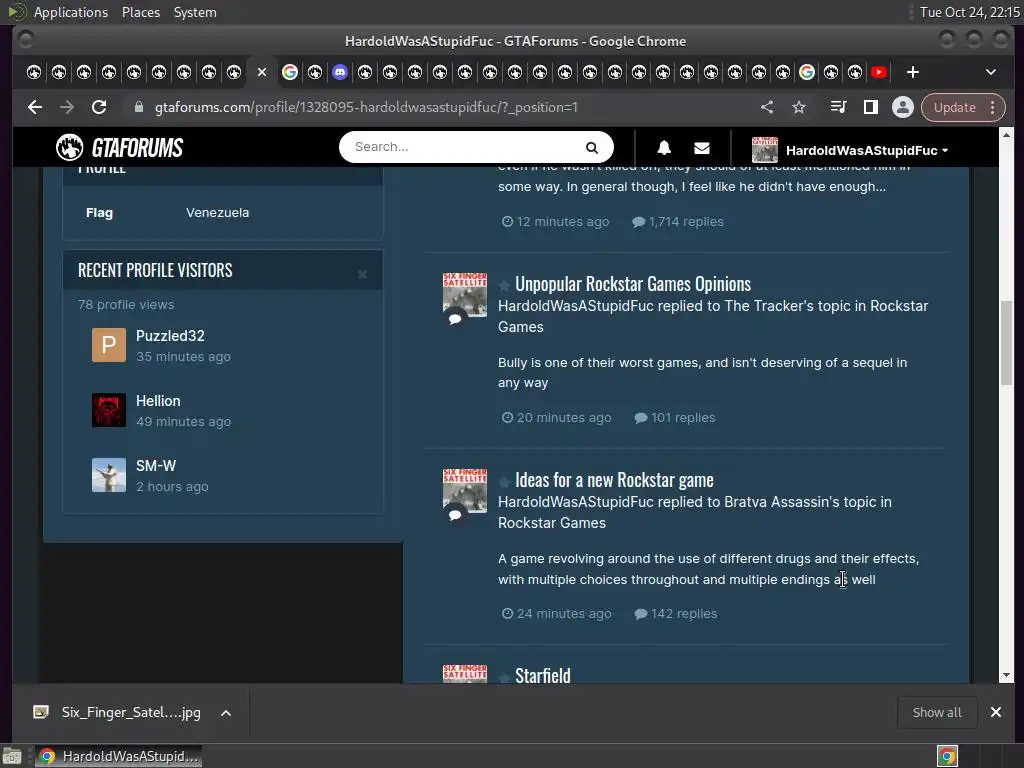The image size is (1024, 768).
Task: Click Show all downloads button
Action: 936,712
